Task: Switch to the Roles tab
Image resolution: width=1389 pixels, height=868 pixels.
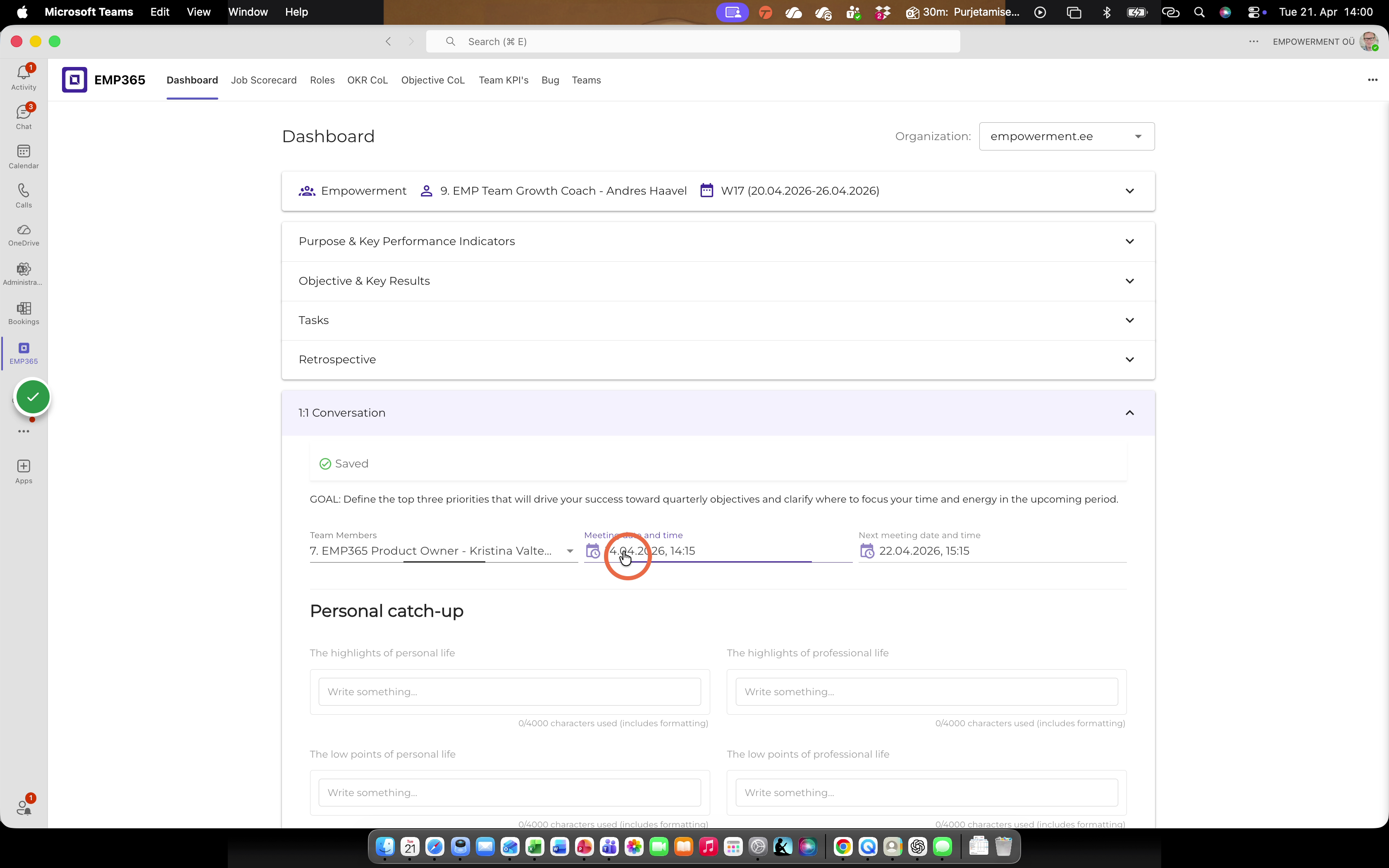Action: click(x=322, y=80)
